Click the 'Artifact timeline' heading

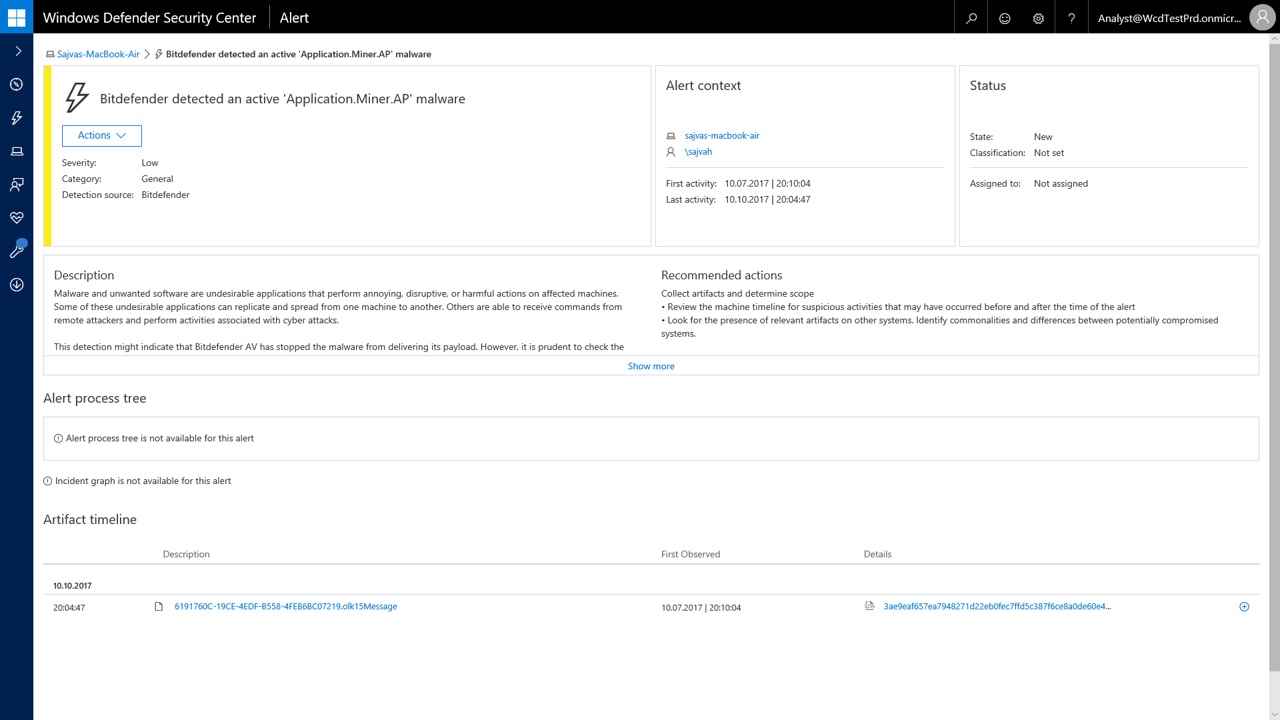[90, 519]
